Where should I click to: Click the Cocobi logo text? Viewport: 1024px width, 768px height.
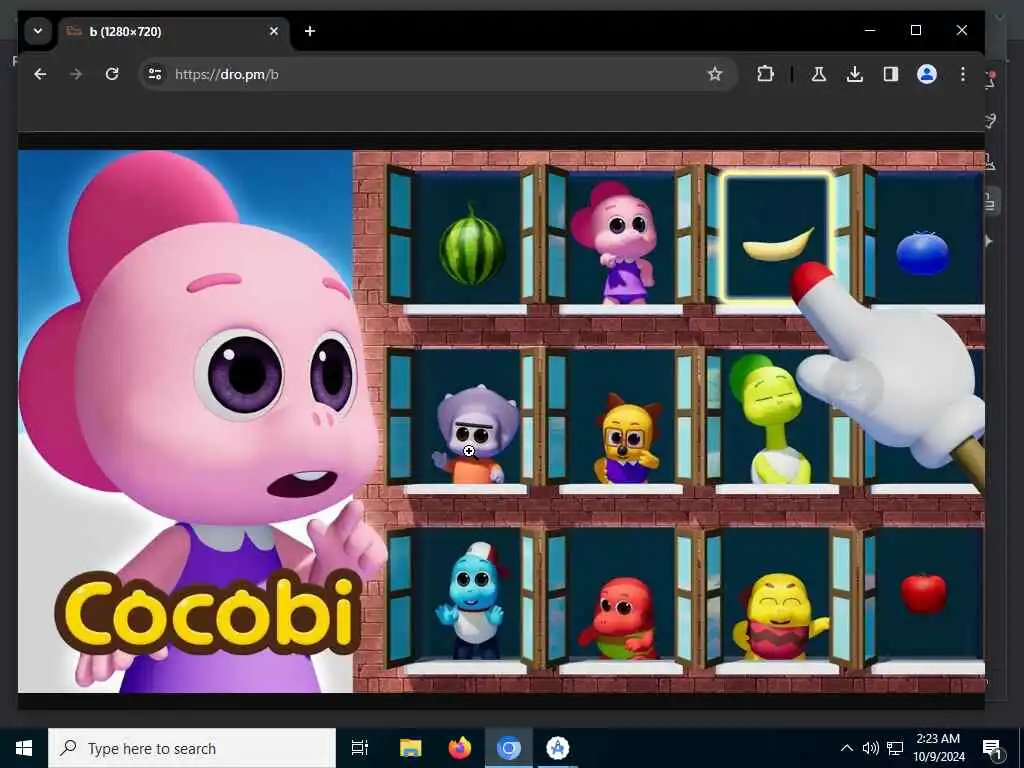tap(209, 614)
